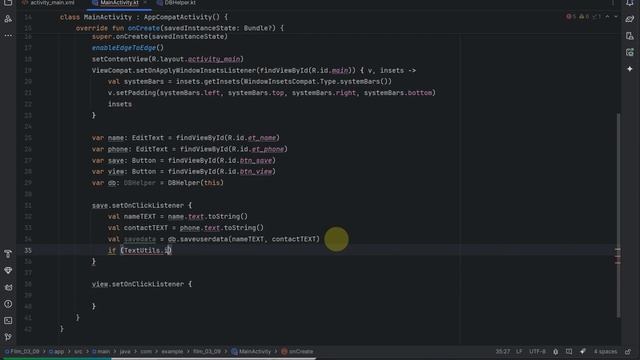The image size is (640, 360).
Task: Open the Version Control branch icon
Action: click(x=8, y=337)
